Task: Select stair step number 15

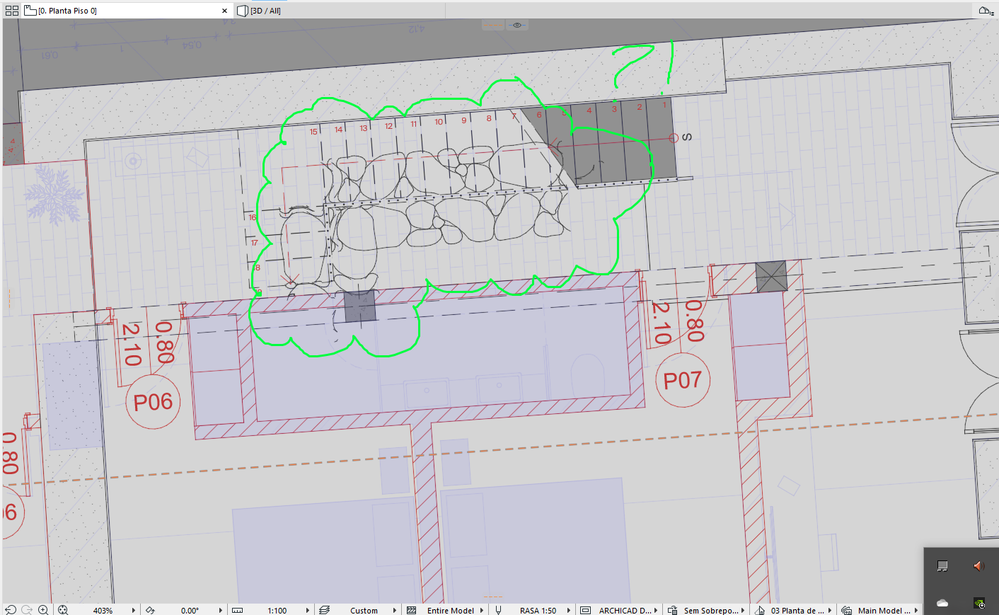Action: (313, 132)
